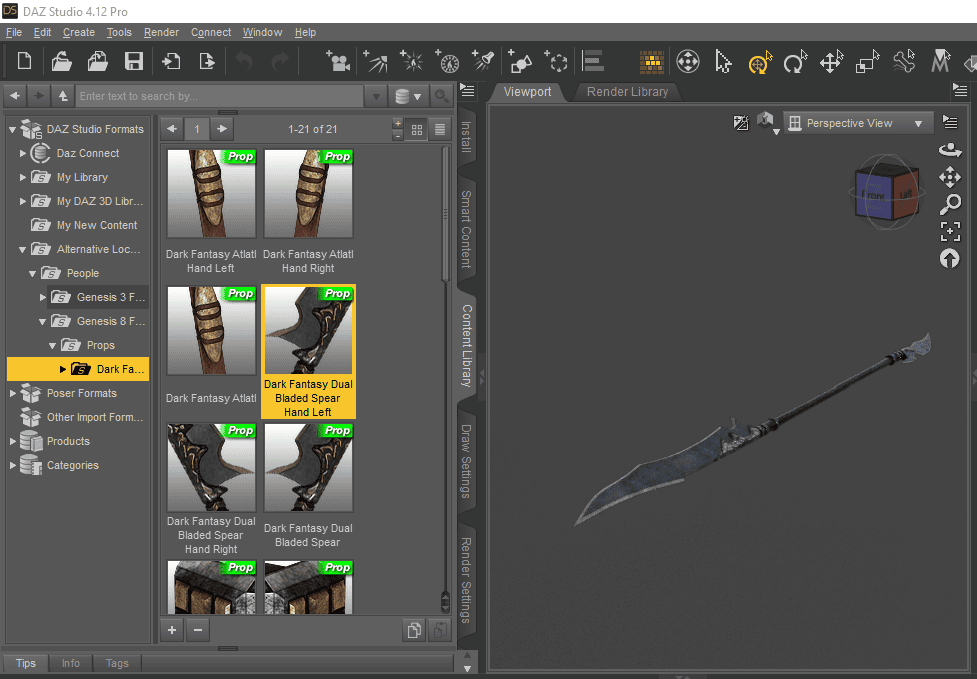Image resolution: width=977 pixels, height=679 pixels.
Task: Collapse the Genesis 8 F folder
Action: tap(42, 321)
